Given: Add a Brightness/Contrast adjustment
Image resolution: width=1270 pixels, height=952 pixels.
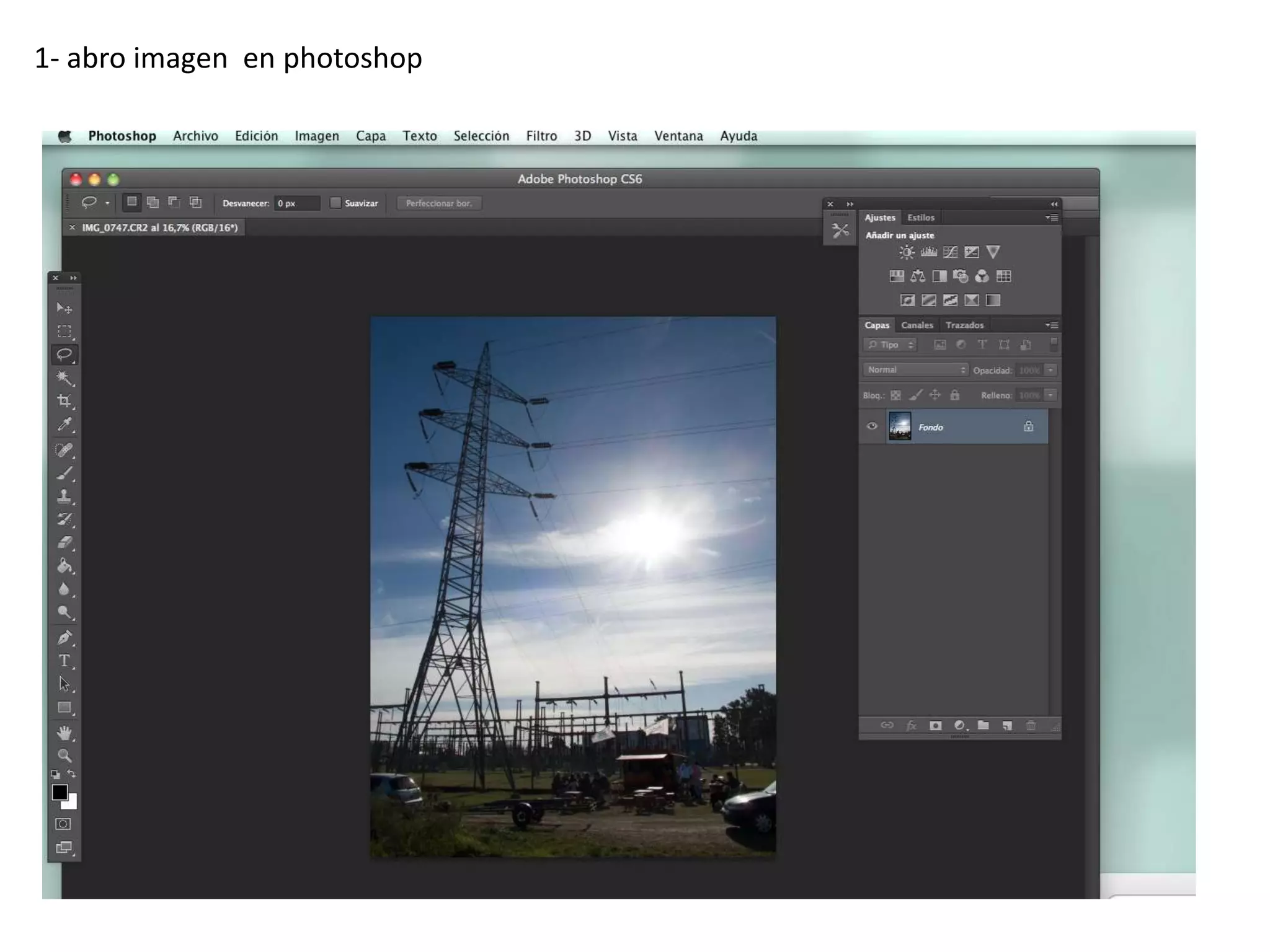Looking at the screenshot, I should point(907,252).
